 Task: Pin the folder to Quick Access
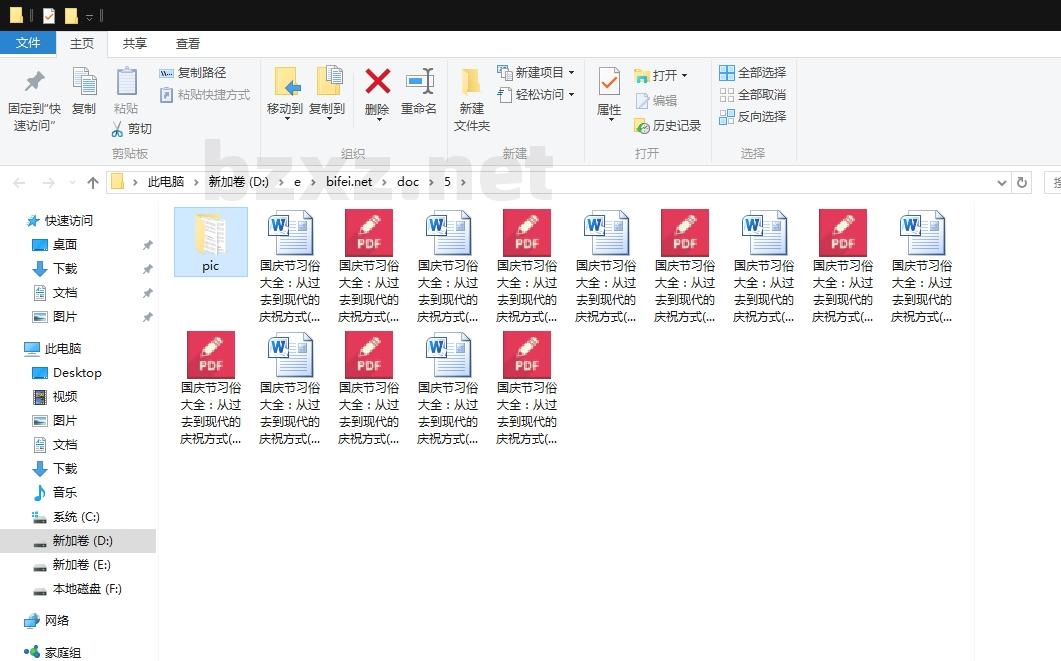tap(34, 82)
